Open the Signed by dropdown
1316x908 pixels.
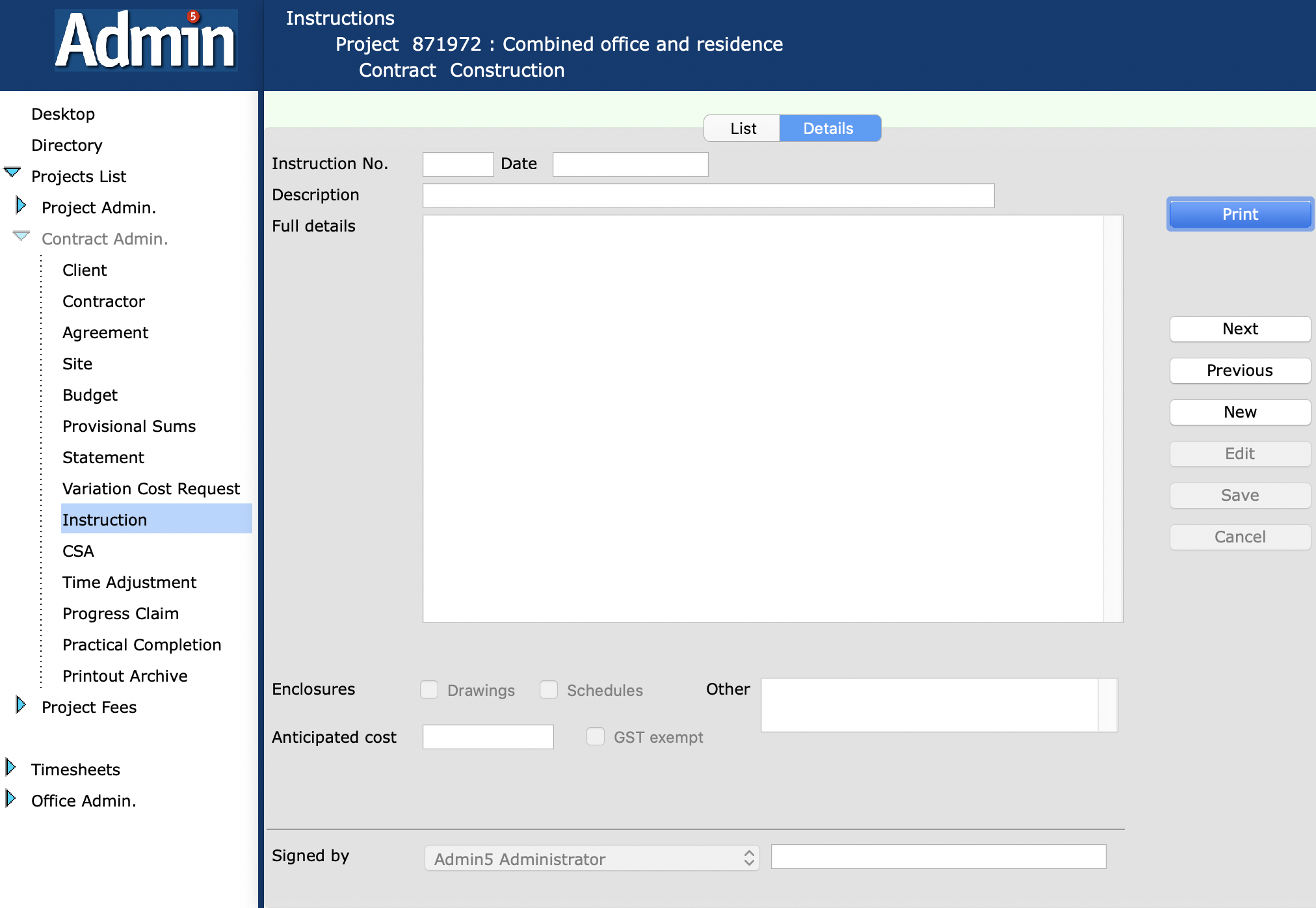coord(592,859)
